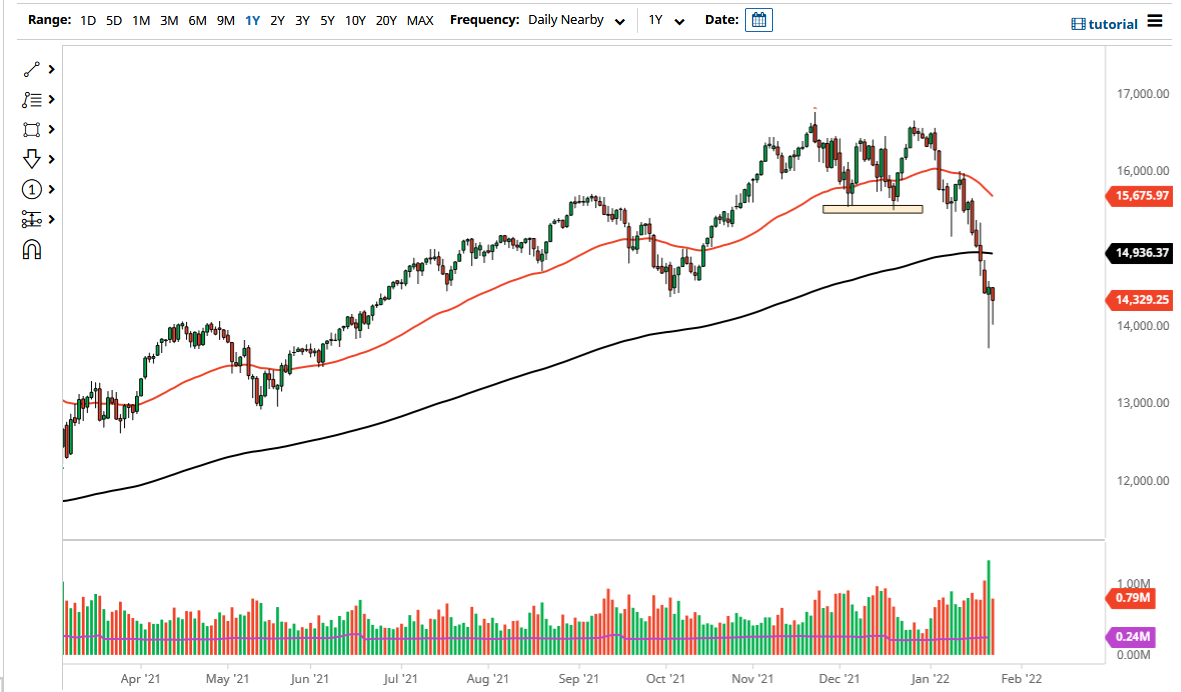
Task: Select the trendline drawing tool
Action: [x=31, y=69]
